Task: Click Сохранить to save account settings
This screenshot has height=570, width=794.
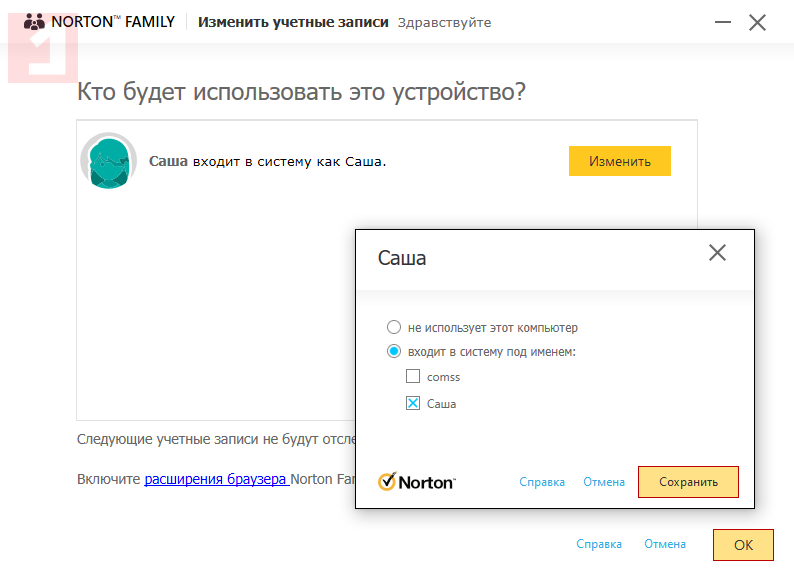Action: 688,482
